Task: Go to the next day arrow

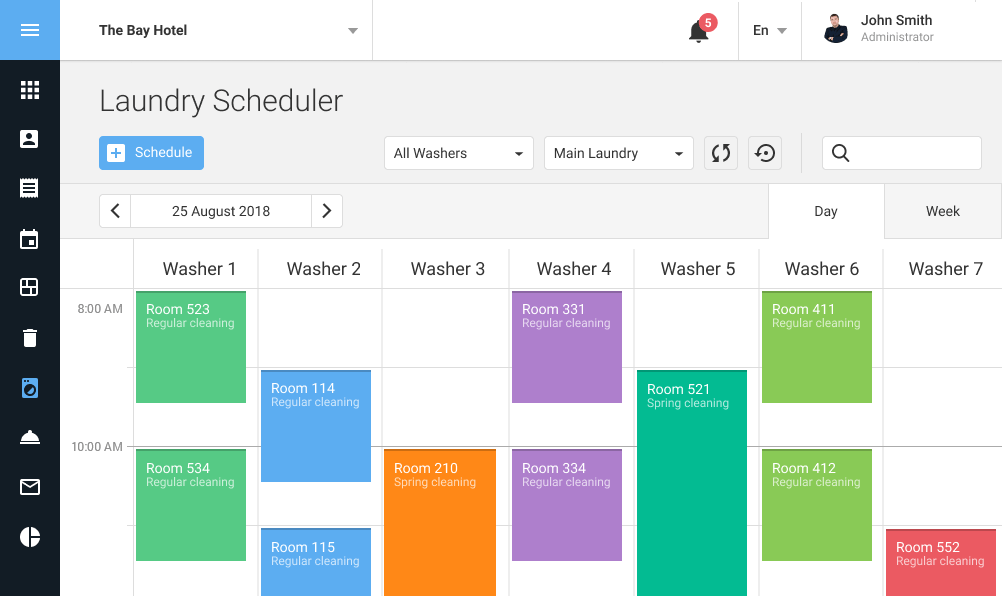Action: point(327,211)
